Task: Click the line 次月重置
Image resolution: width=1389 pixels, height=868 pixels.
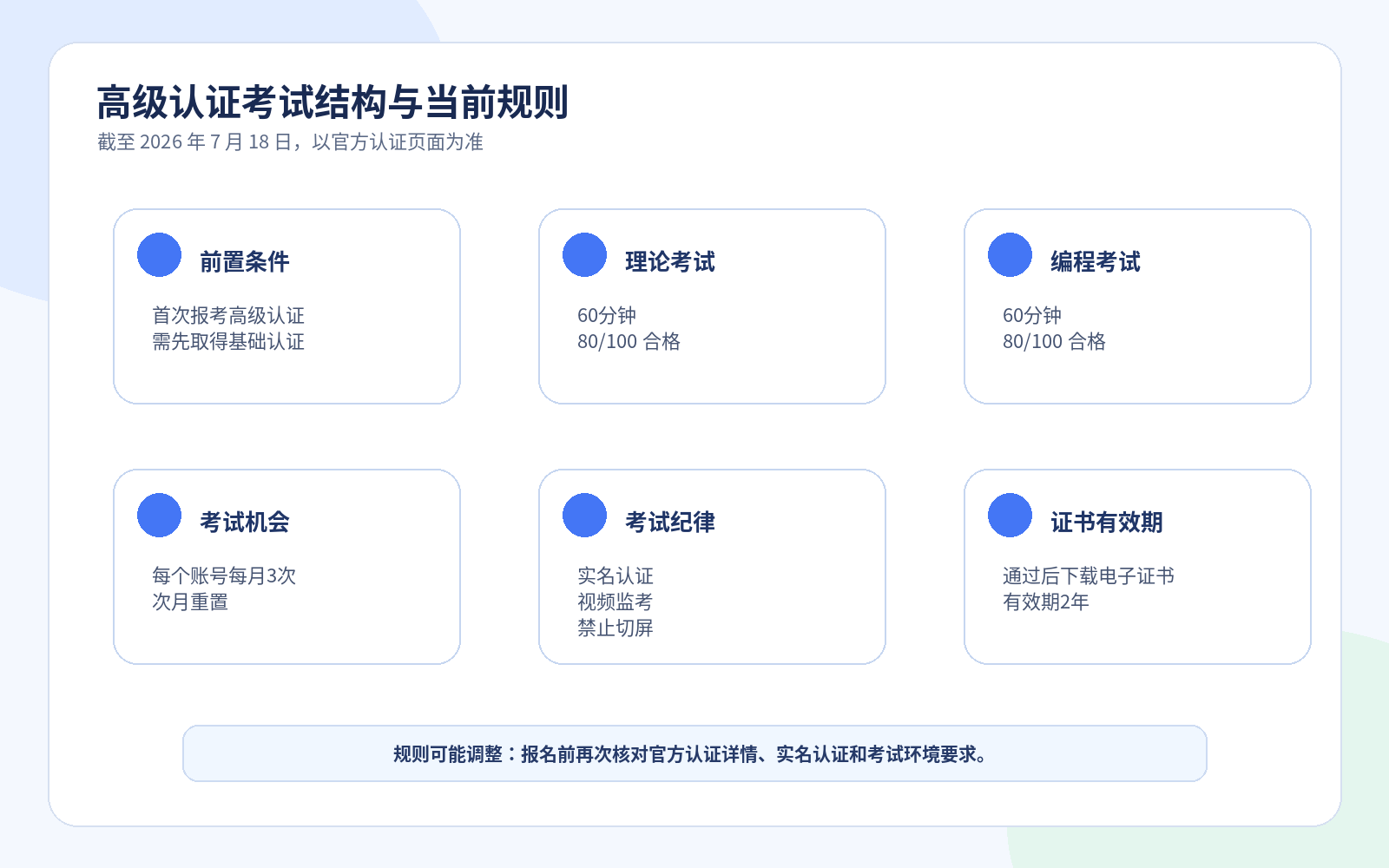Action: pyautogui.click(x=190, y=602)
